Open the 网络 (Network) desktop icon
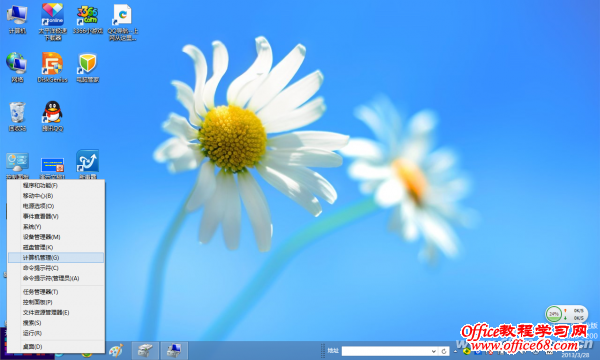Image resolution: width=600 pixels, height=360 pixels. click(x=17, y=67)
